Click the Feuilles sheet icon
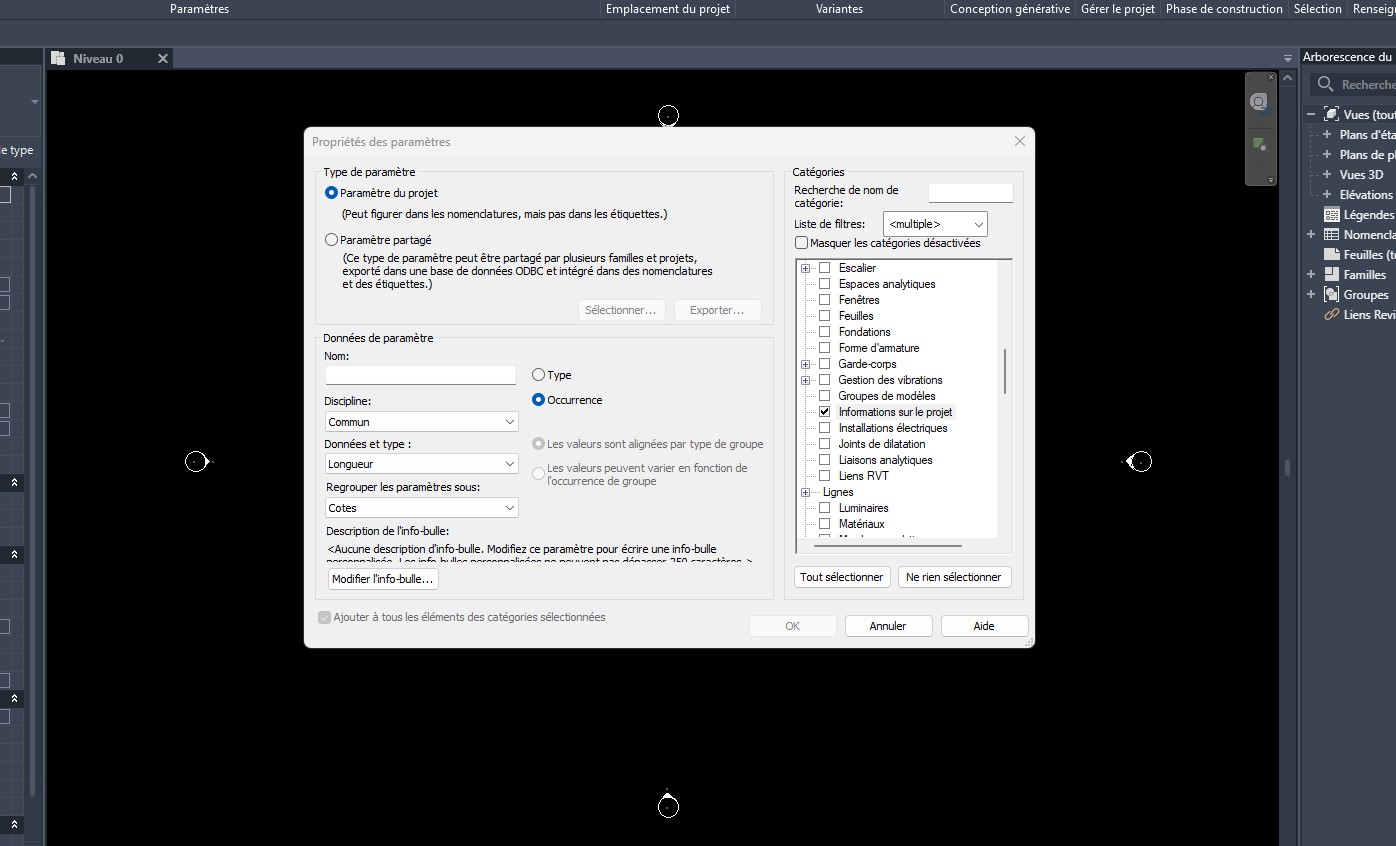 coord(1331,254)
